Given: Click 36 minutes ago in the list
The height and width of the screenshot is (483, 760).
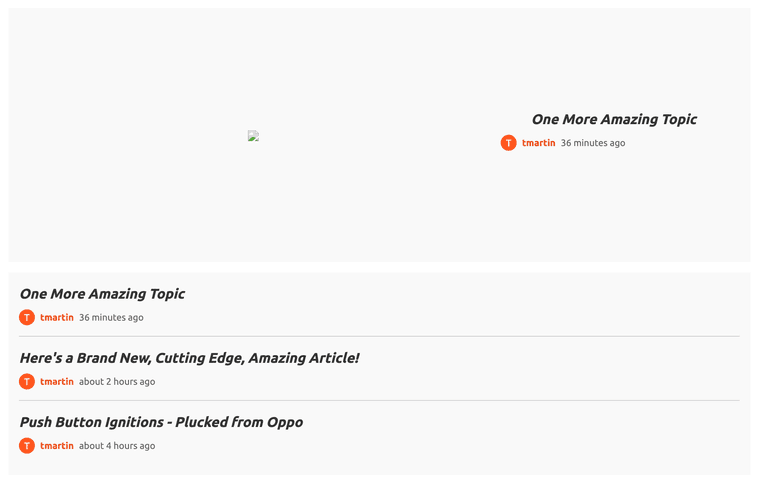Looking at the screenshot, I should [111, 317].
